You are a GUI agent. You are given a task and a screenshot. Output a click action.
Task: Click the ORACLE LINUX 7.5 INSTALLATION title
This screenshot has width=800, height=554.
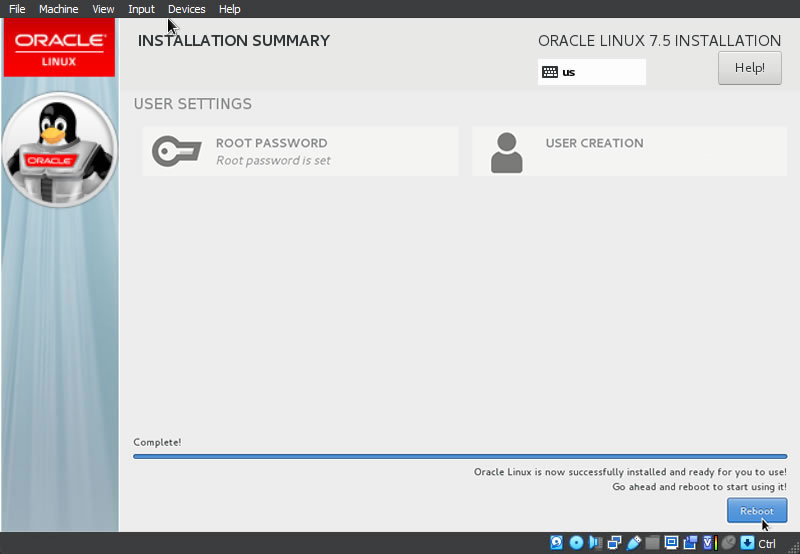[x=659, y=41]
